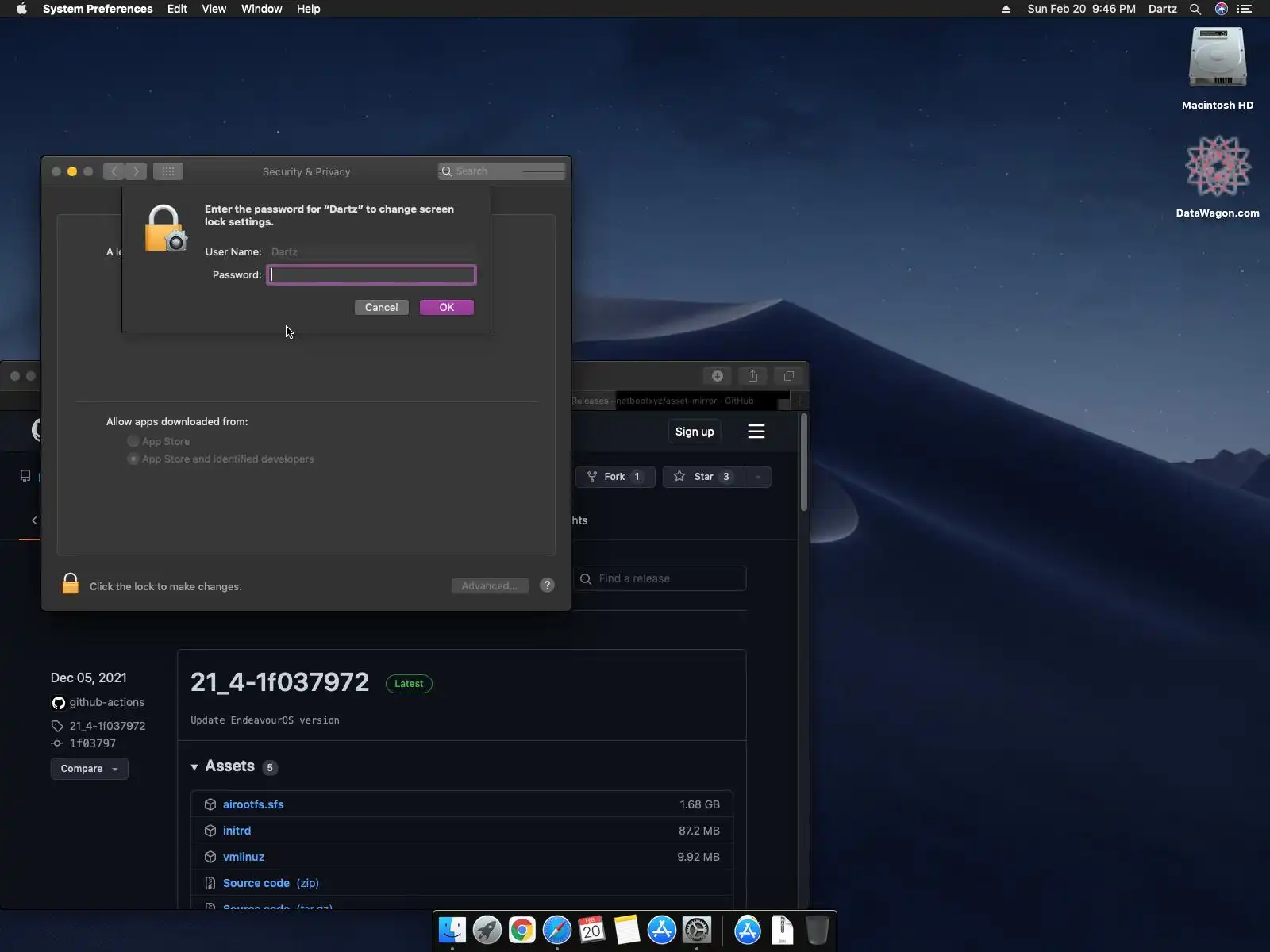
Task: Click the "Latest" release badge
Action: (x=409, y=684)
